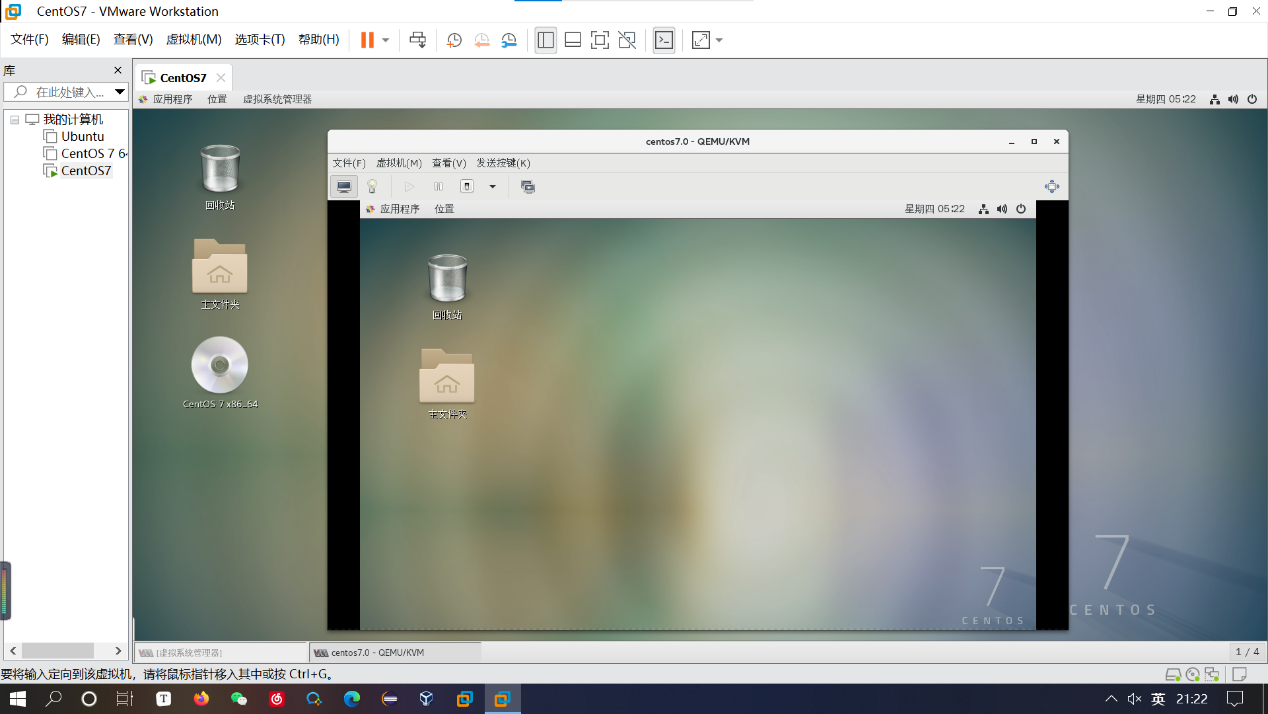Pause the centos7.0 guest in QEMU/KVM
Viewport: 1268px width, 714px height.
click(438, 186)
